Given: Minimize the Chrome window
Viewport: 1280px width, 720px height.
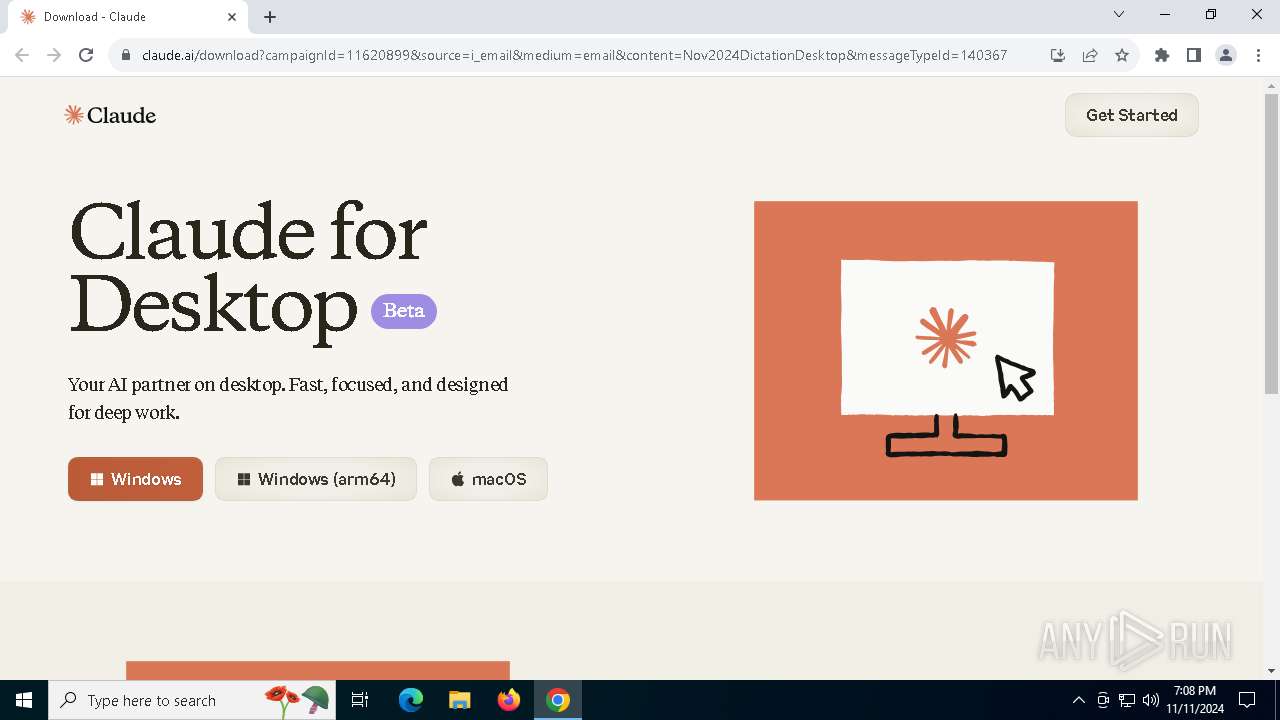Looking at the screenshot, I should (1165, 15).
